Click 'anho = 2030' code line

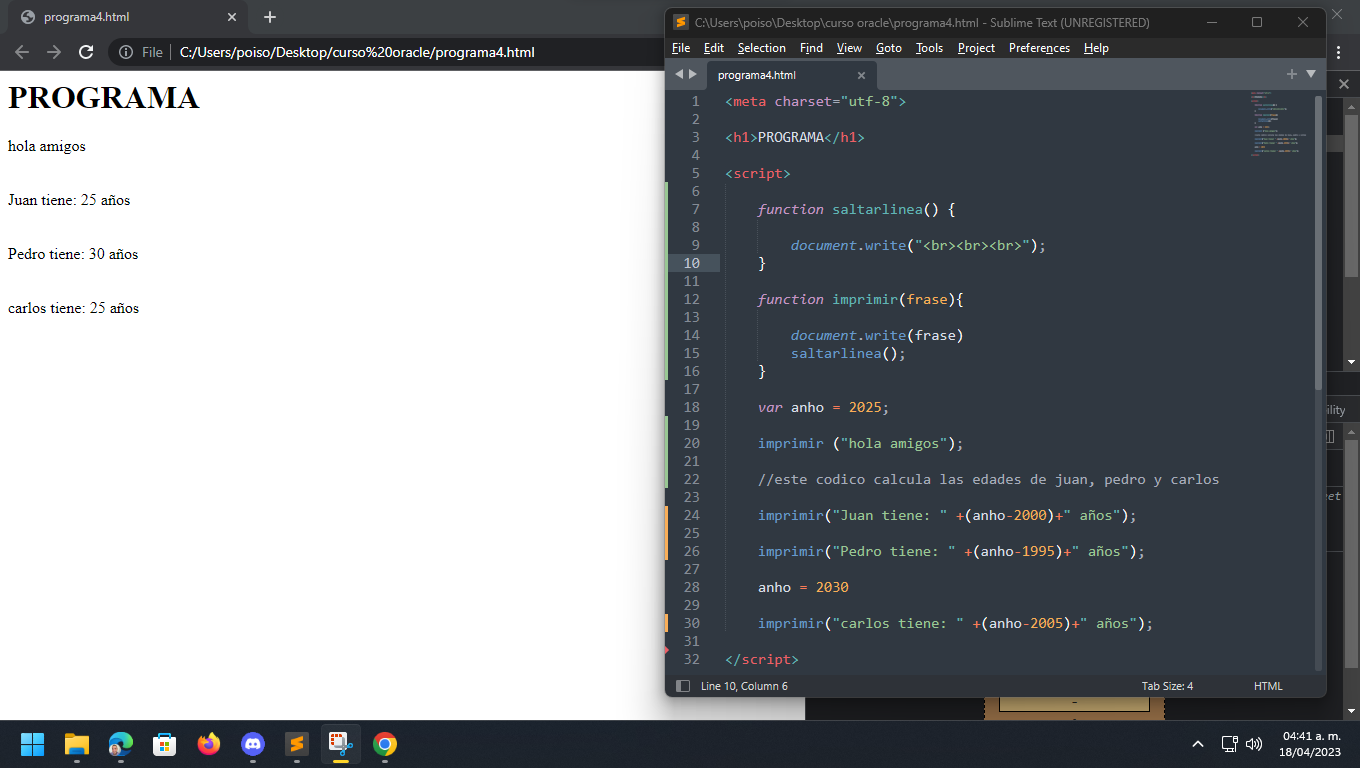click(x=803, y=587)
